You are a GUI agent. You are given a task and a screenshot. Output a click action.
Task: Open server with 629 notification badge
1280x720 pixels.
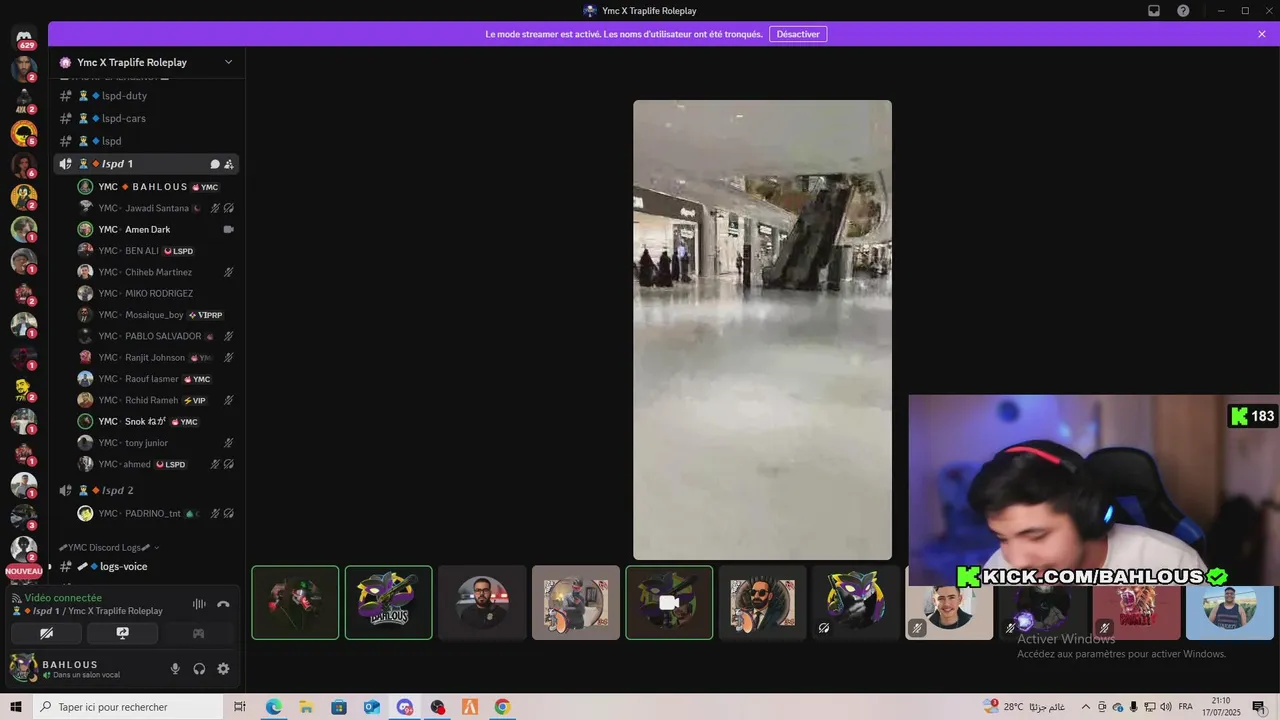[24, 38]
